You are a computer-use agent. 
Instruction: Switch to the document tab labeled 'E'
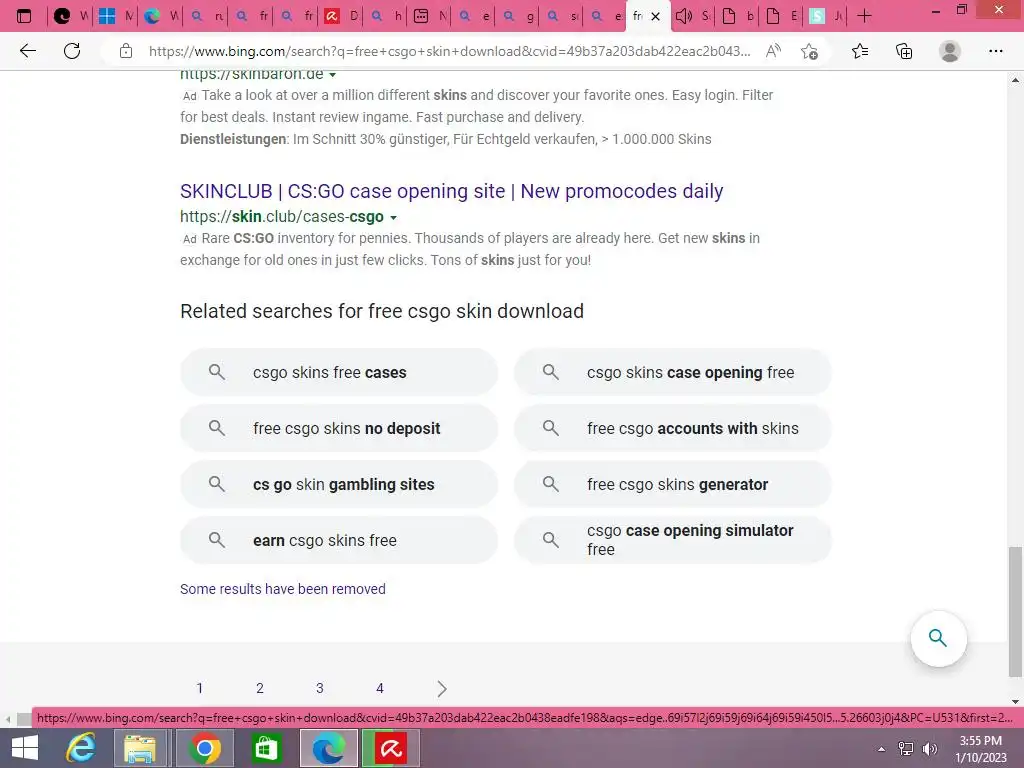tap(782, 16)
